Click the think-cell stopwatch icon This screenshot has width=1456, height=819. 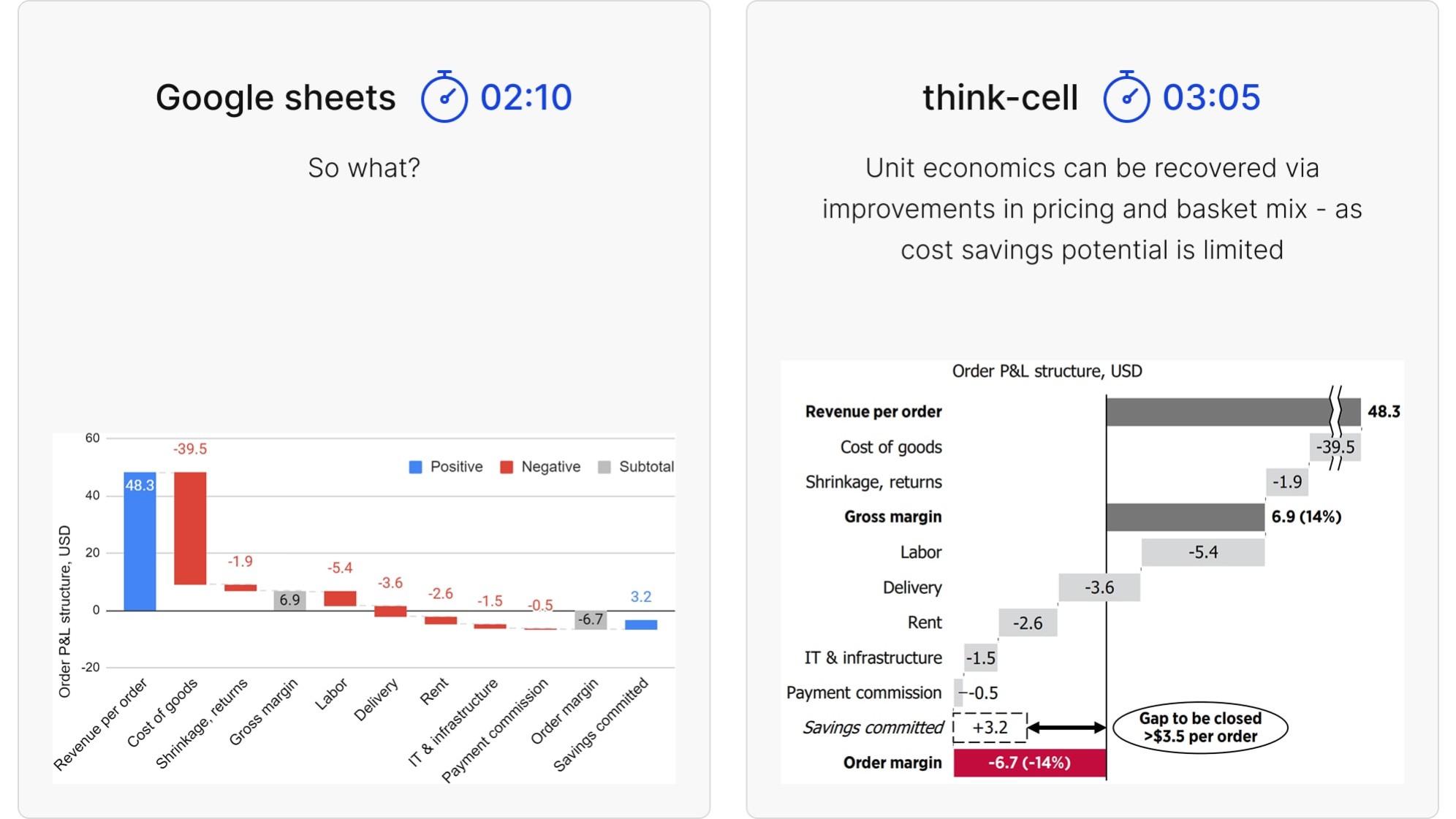pyautogui.click(x=1126, y=97)
